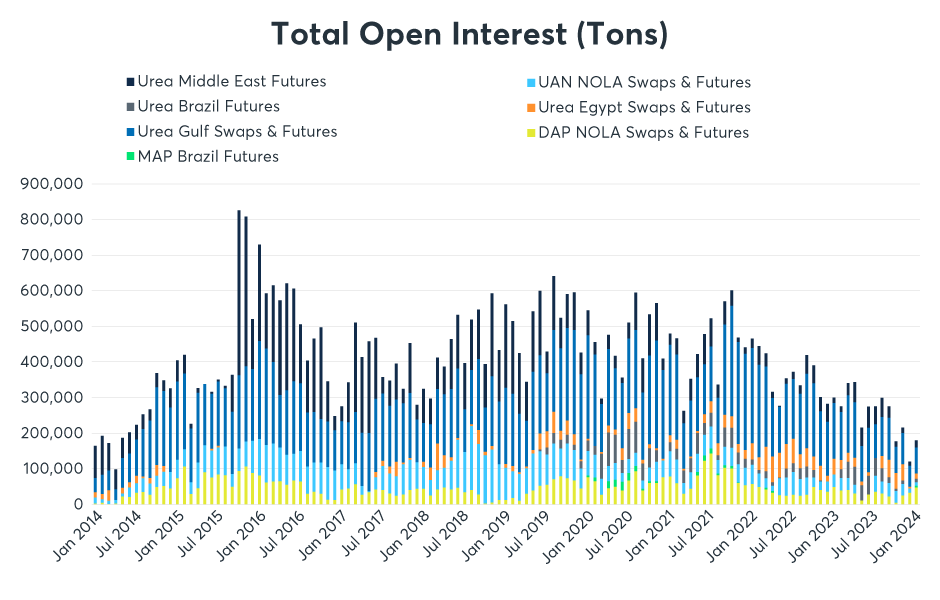Hide the Urea Egypt Swaps & Futures series label
Screen dimensions: 940x600
644,108
